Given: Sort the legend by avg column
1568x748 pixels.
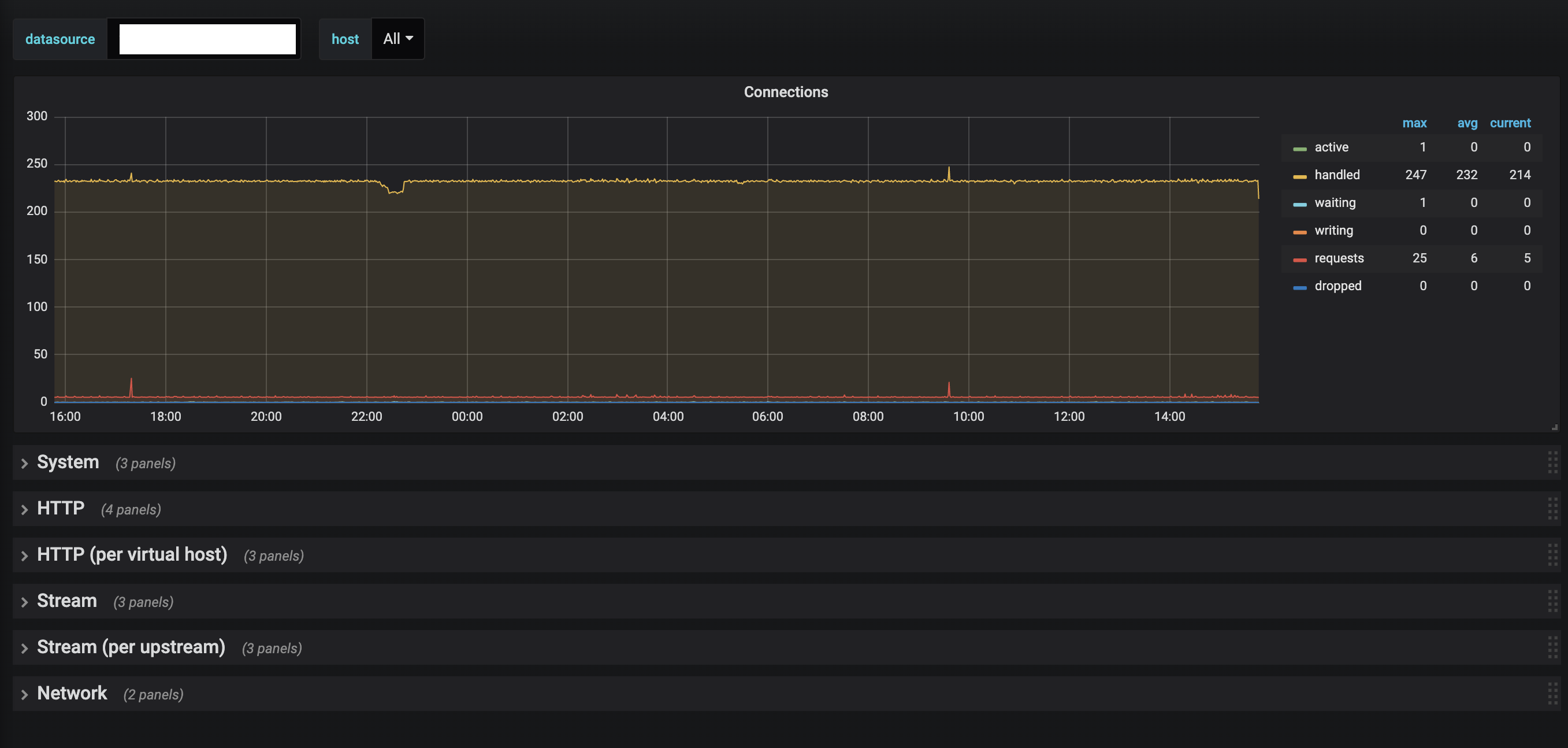Looking at the screenshot, I should [x=1467, y=123].
